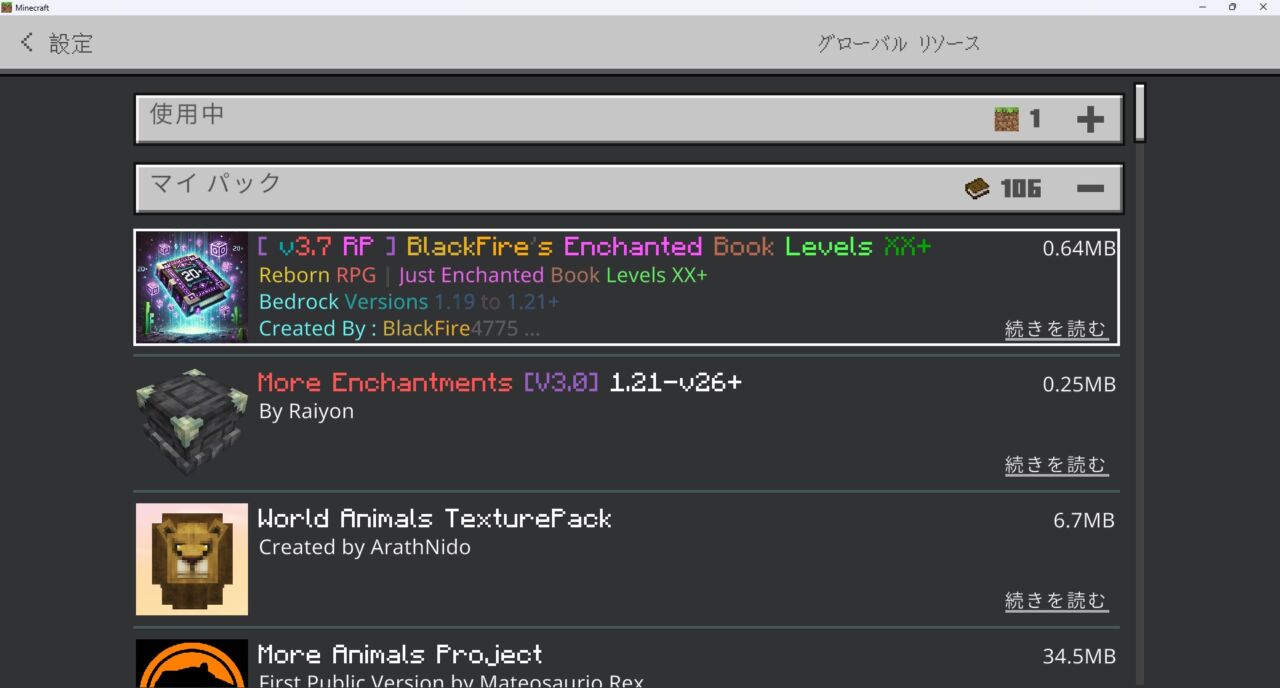Click the Reborn RPG description line
This screenshot has width=1280, height=688.
(x=483, y=274)
